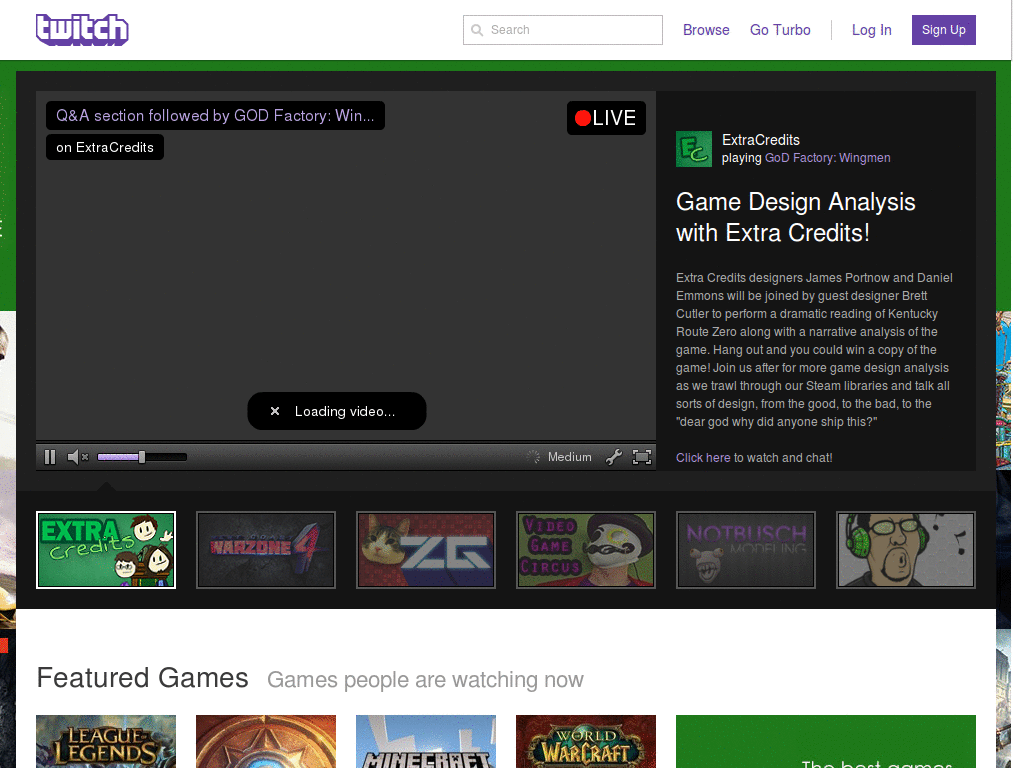The width and height of the screenshot is (1024, 768).
Task: Click the green 'best games' banner
Action: pyautogui.click(x=825, y=741)
